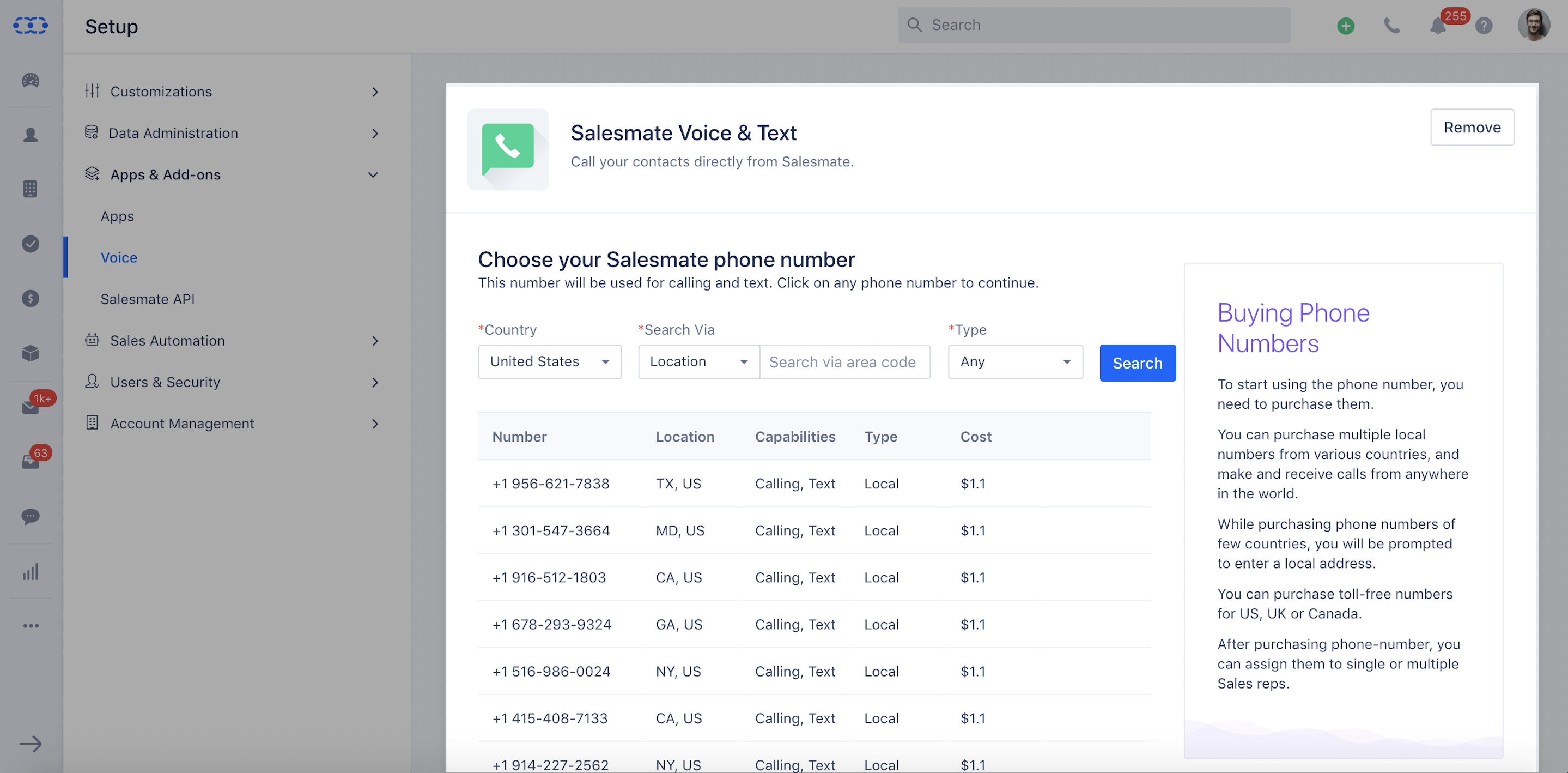Click the Search via area code field
The image size is (1568, 773).
pos(845,362)
